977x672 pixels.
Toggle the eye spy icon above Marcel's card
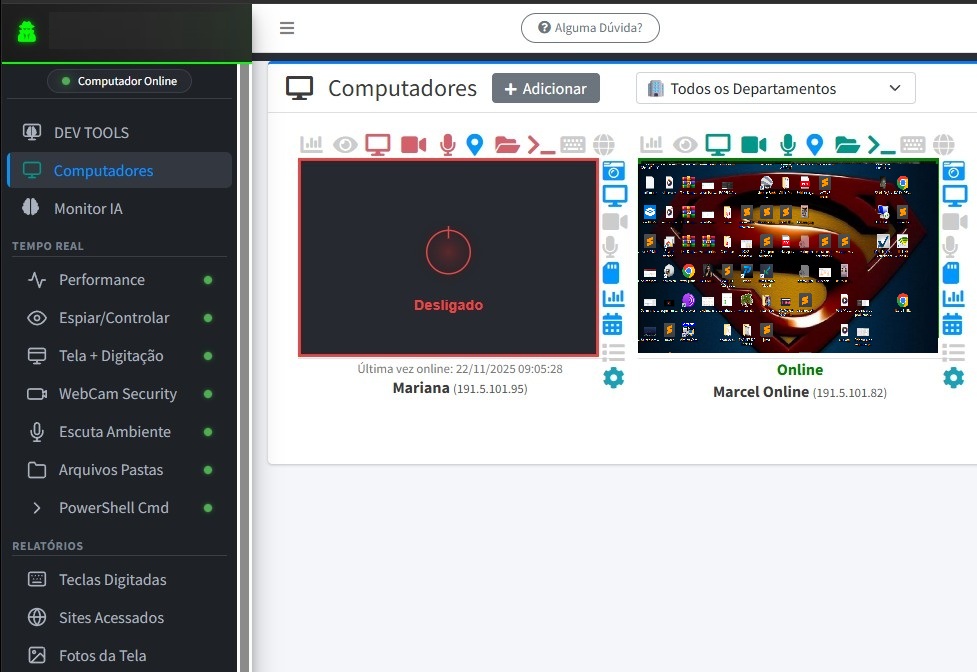686,144
